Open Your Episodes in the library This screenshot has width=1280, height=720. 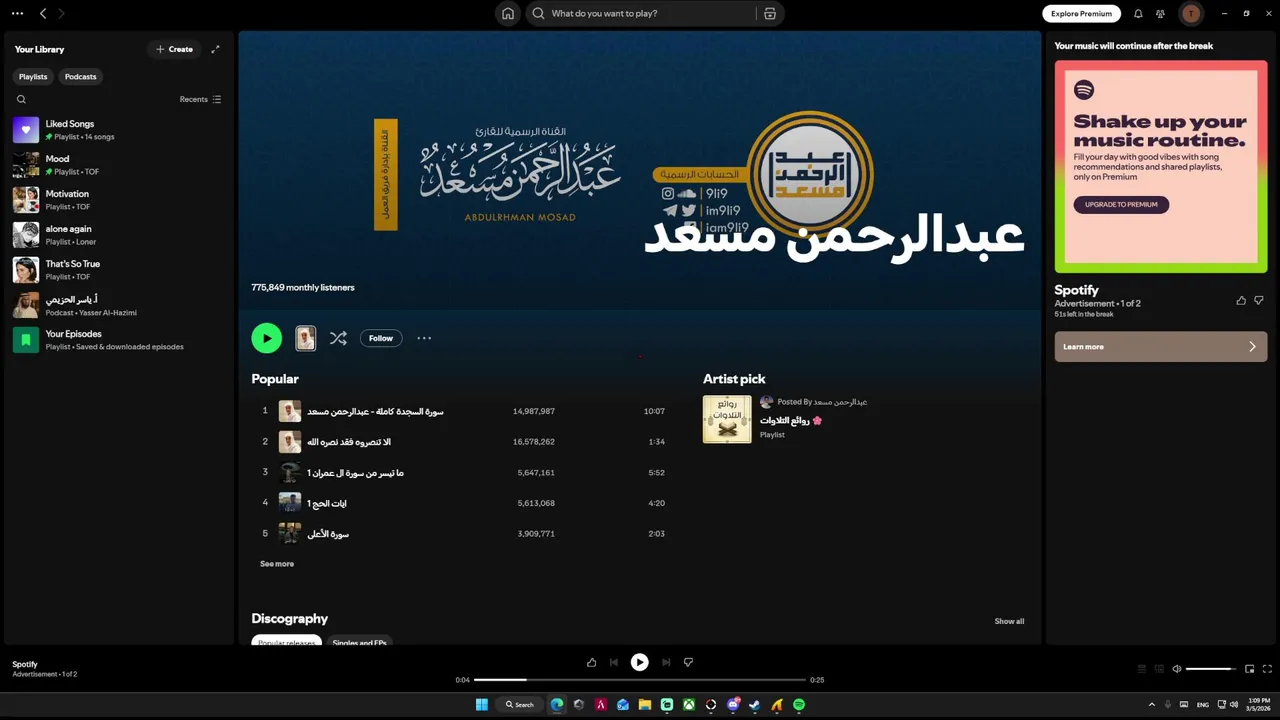tap(118, 340)
